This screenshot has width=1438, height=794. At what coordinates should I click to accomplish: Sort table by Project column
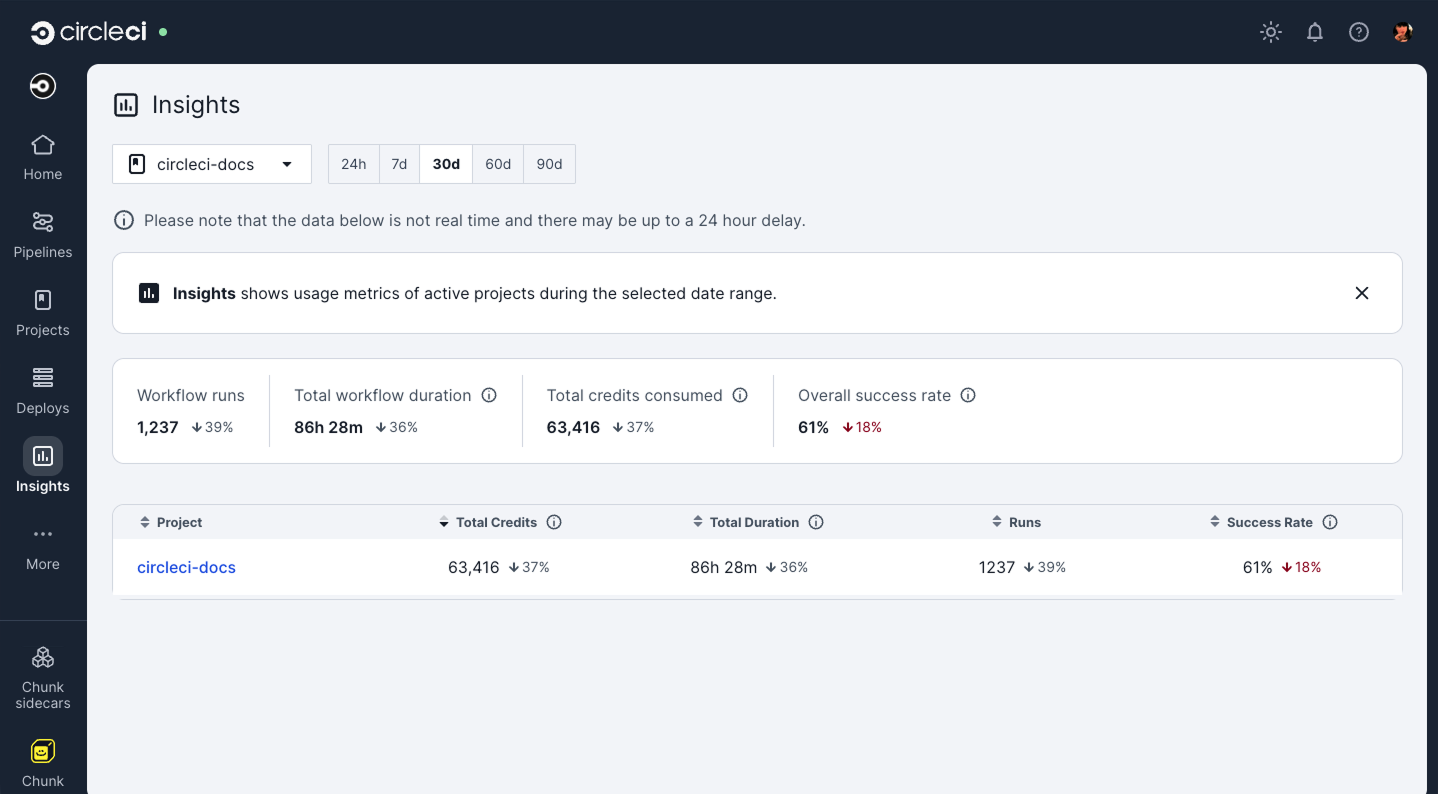coord(171,522)
